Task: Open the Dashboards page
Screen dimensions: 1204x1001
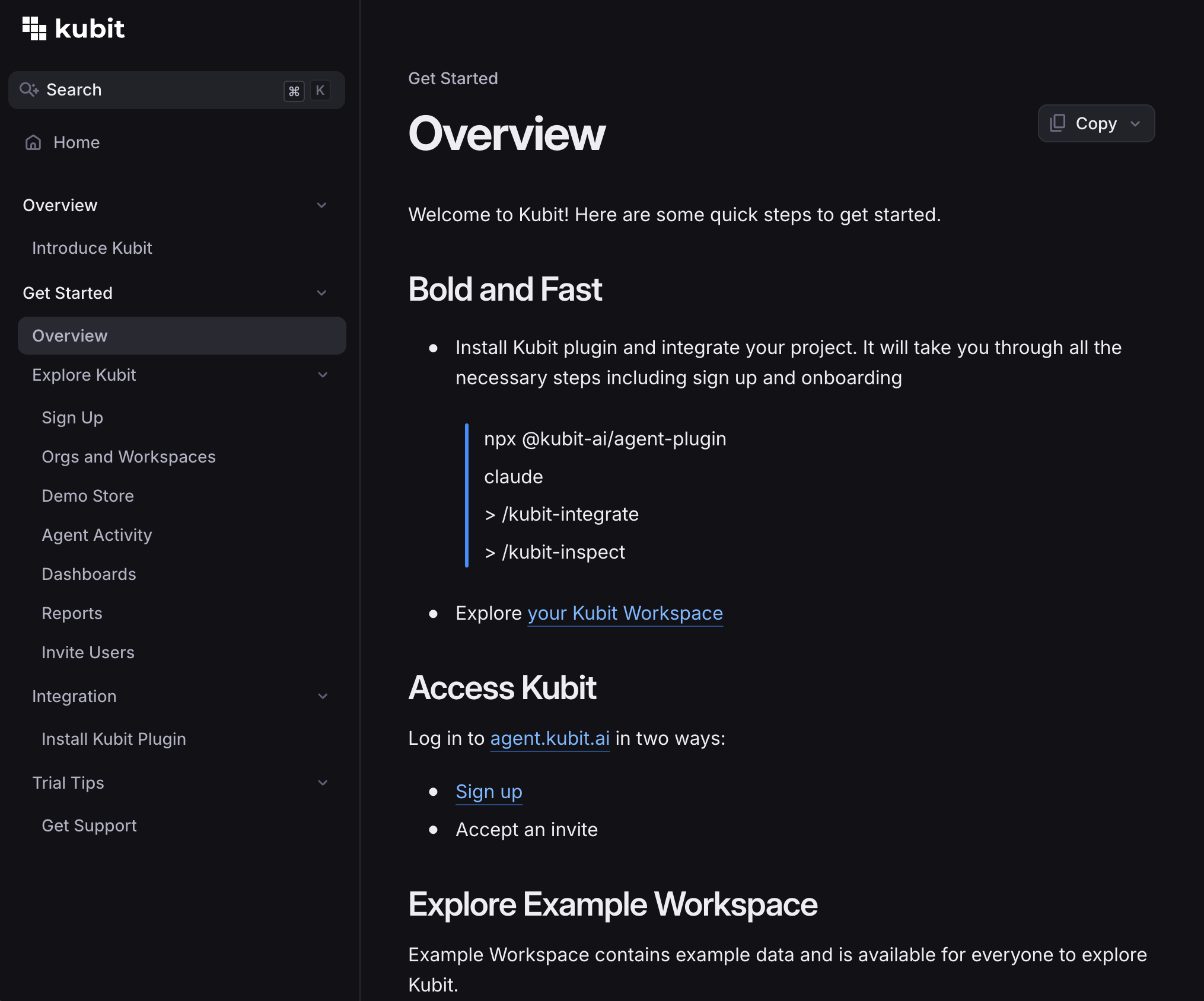Action: pos(89,574)
